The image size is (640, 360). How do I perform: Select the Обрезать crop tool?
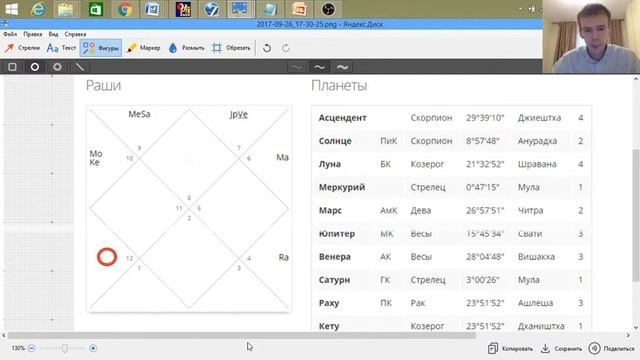231,48
